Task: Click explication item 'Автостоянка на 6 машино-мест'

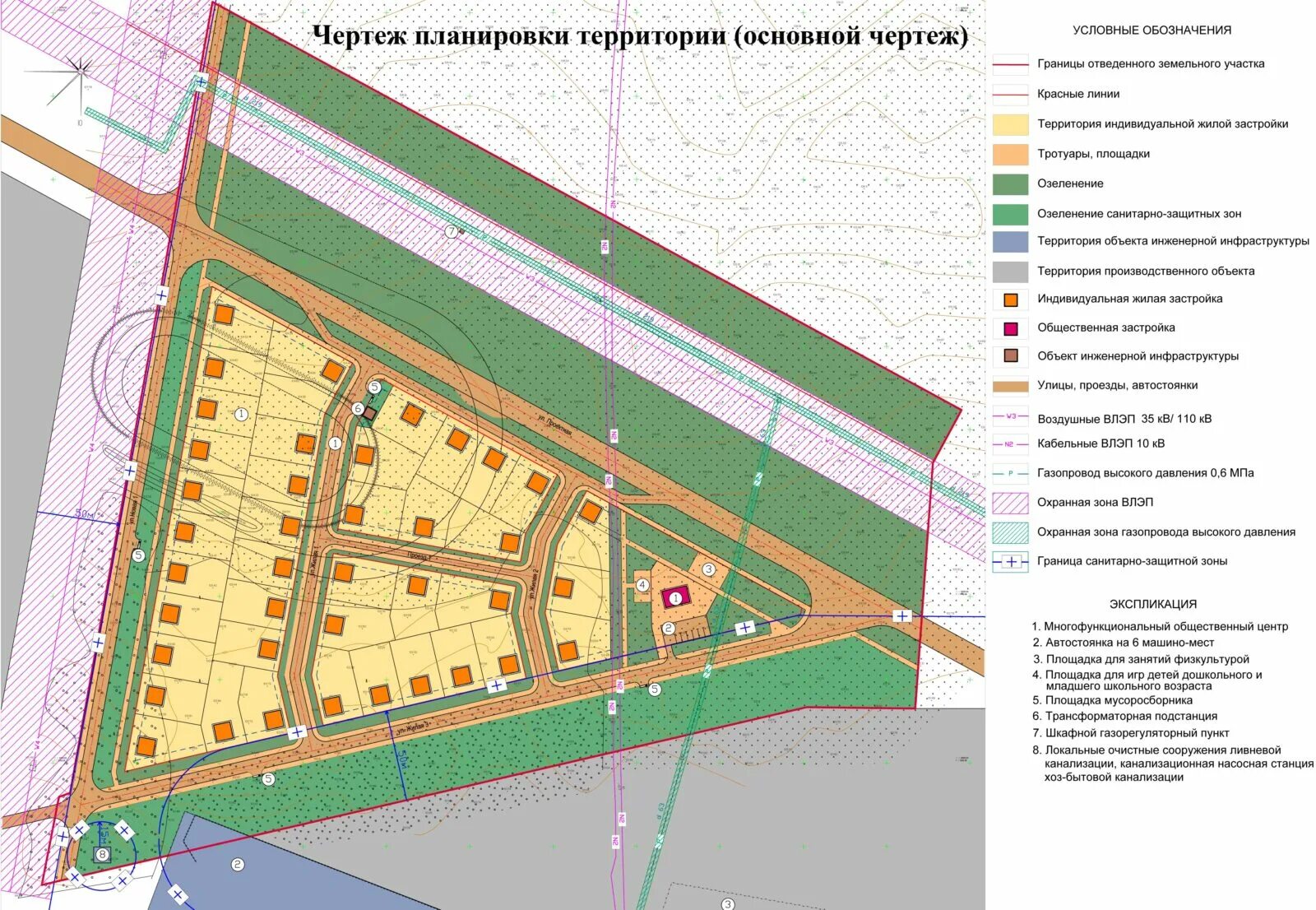Action: (x=1123, y=643)
